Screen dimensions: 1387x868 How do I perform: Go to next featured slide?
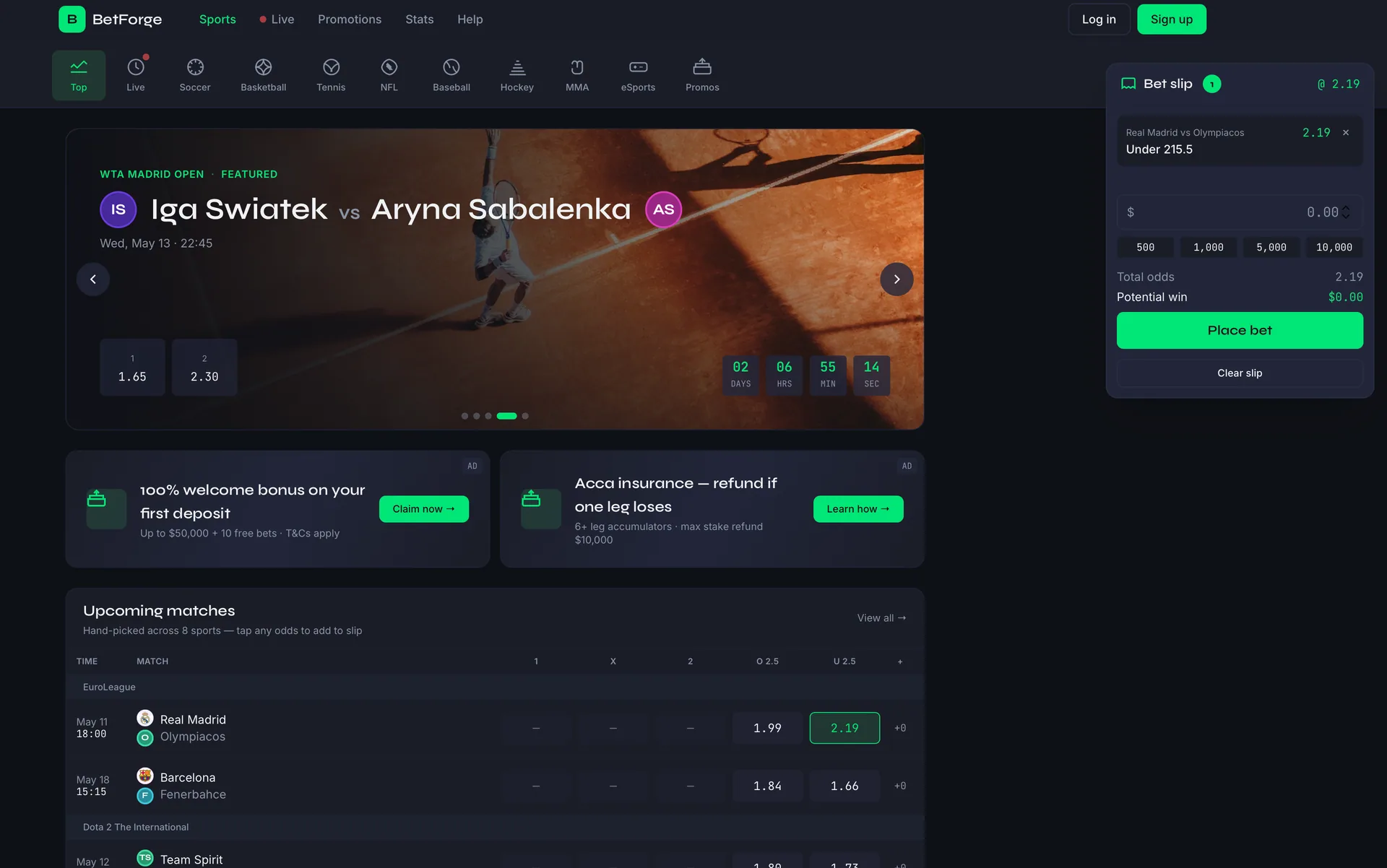point(896,279)
